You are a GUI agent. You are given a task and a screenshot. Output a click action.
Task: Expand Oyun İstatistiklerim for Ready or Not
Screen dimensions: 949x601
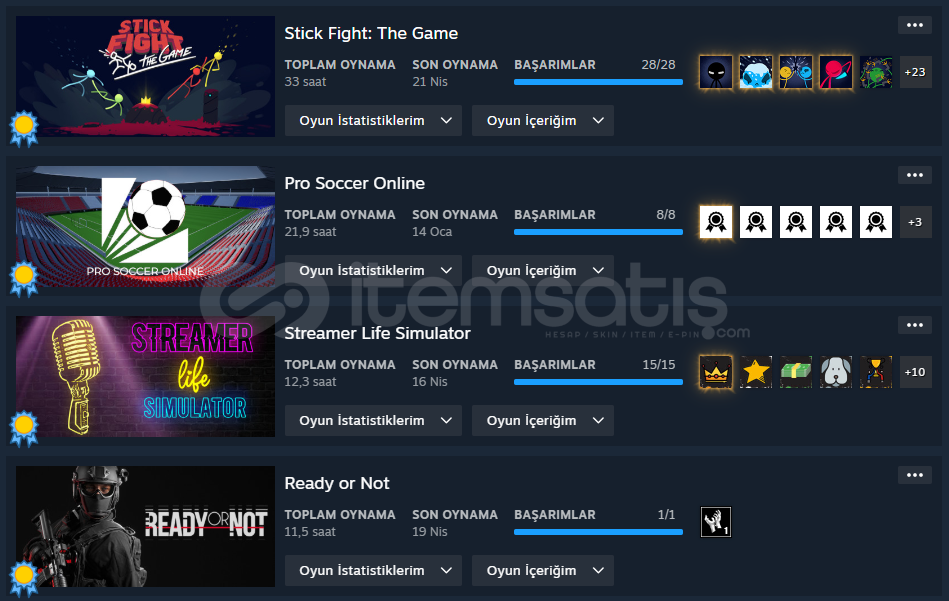click(x=373, y=571)
